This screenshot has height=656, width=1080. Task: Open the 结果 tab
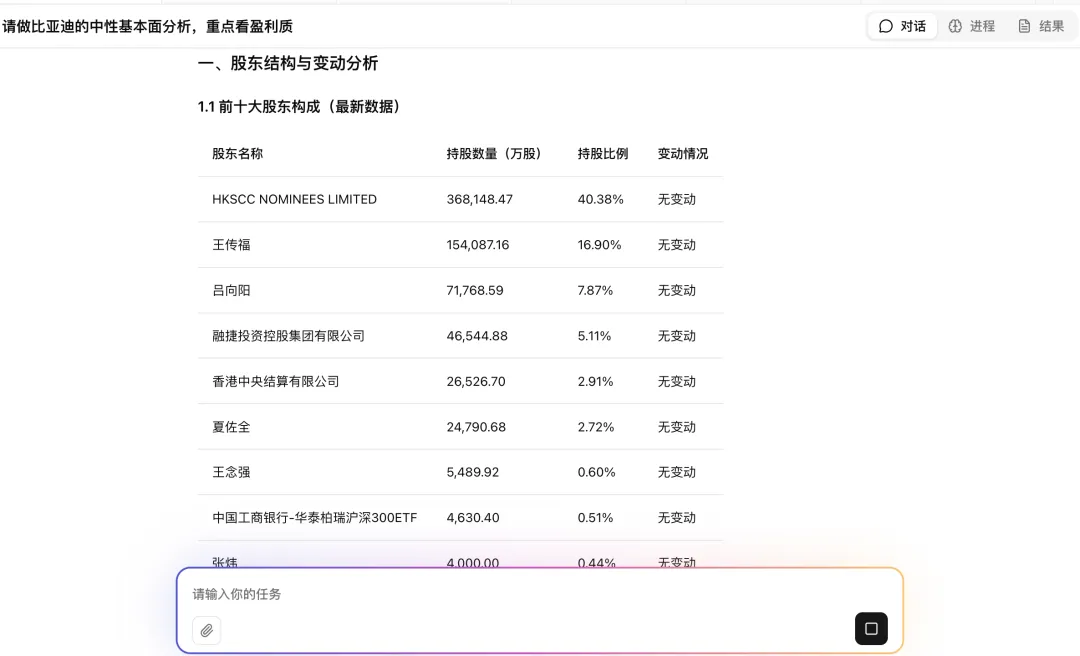click(1041, 26)
